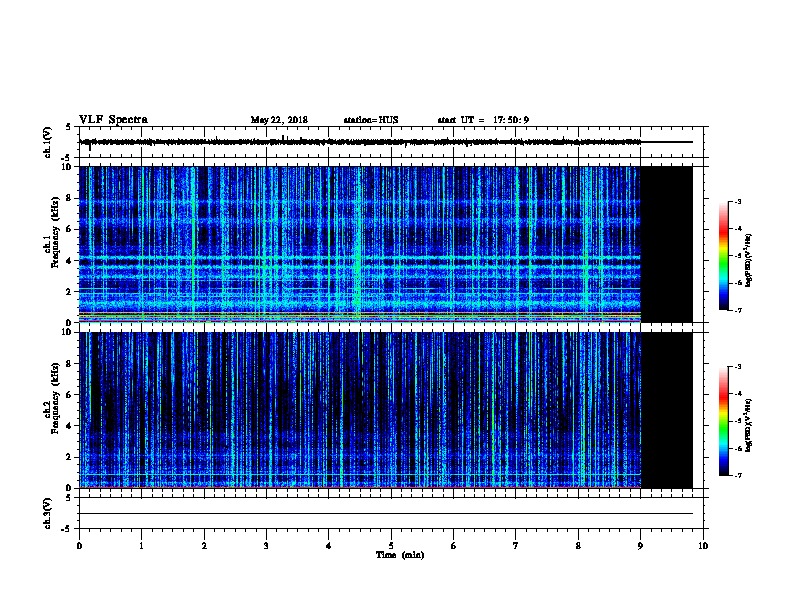Click the black no-data block in ch.1 spectrogram
Image resolution: width=792 pixels, height=612 pixels.
tap(667, 244)
